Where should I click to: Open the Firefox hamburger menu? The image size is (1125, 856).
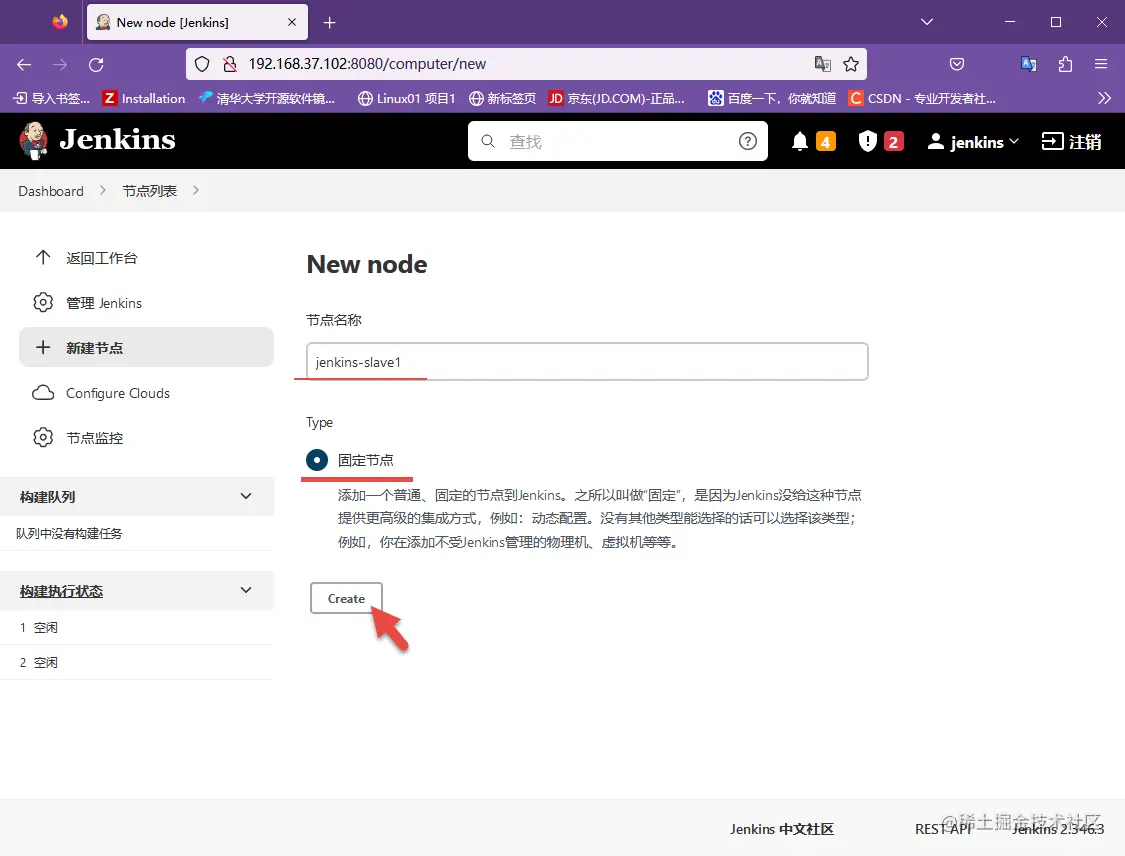[1101, 64]
